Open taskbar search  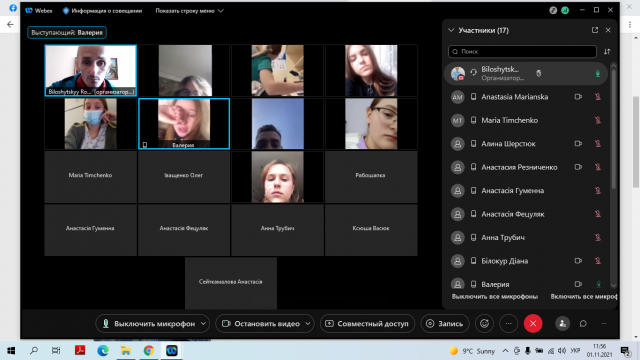pos(34,351)
